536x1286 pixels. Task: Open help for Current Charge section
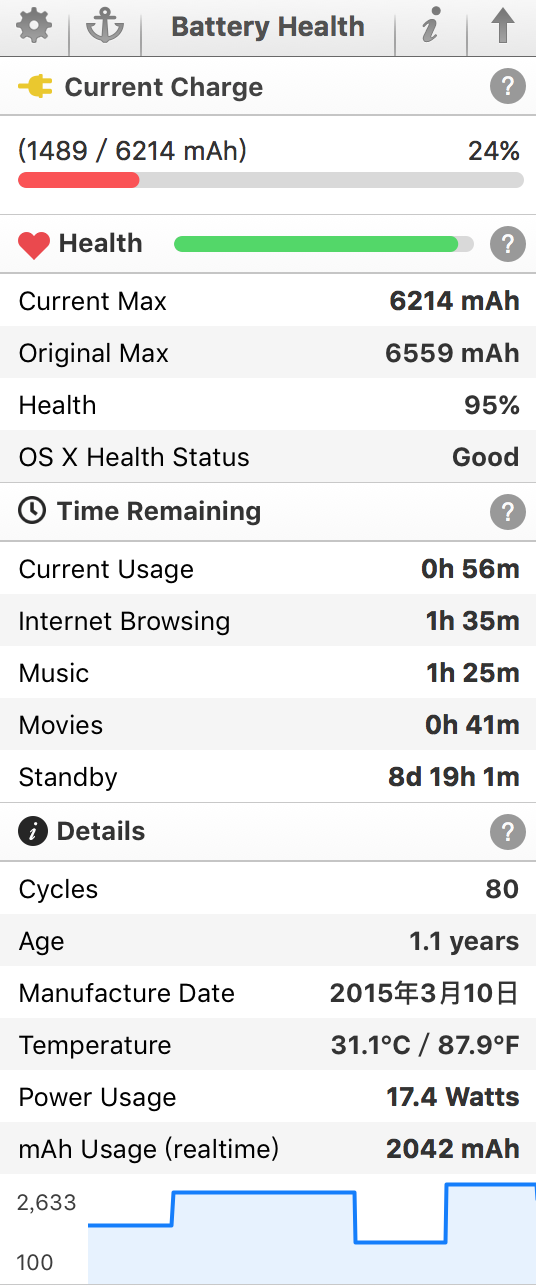click(x=508, y=87)
